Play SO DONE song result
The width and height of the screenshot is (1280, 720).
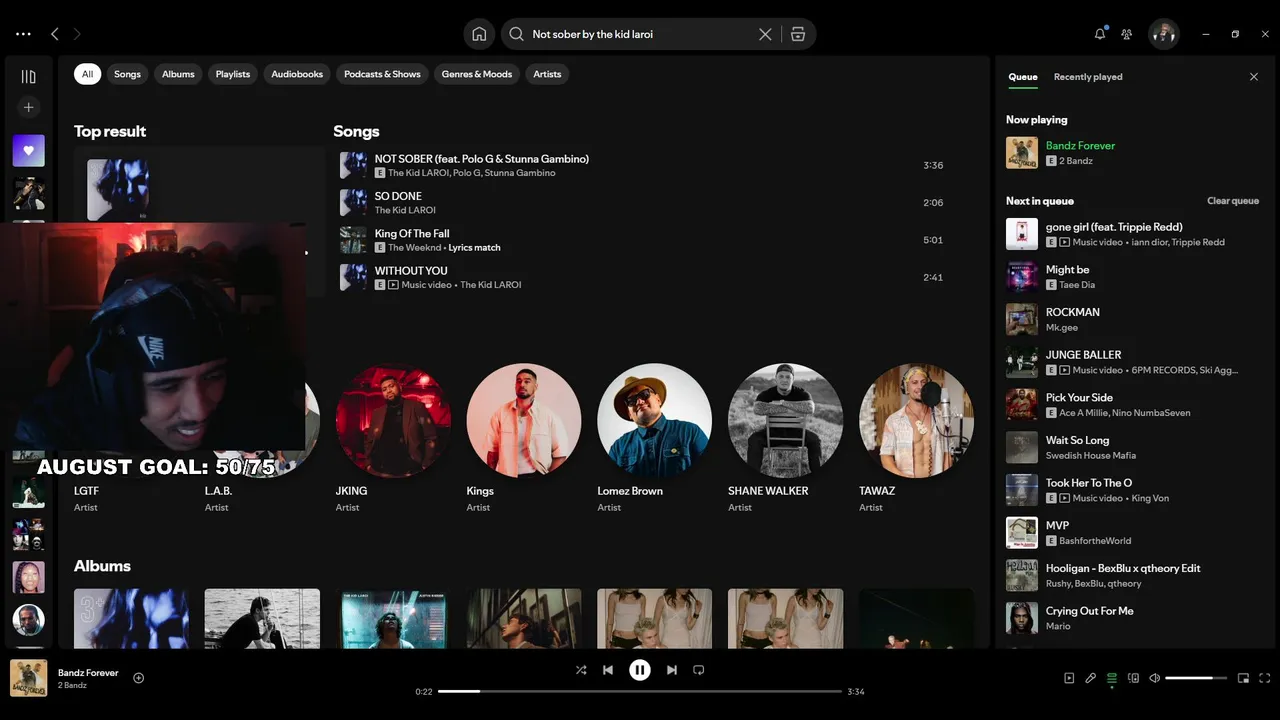(643, 203)
